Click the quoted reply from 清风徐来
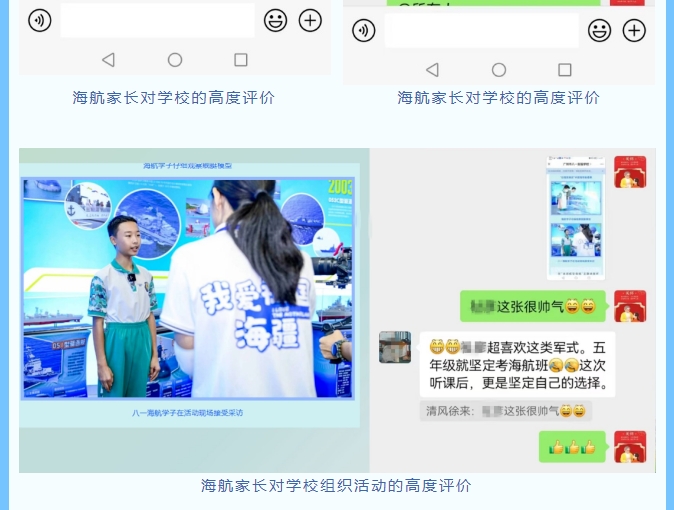 [x=505, y=411]
